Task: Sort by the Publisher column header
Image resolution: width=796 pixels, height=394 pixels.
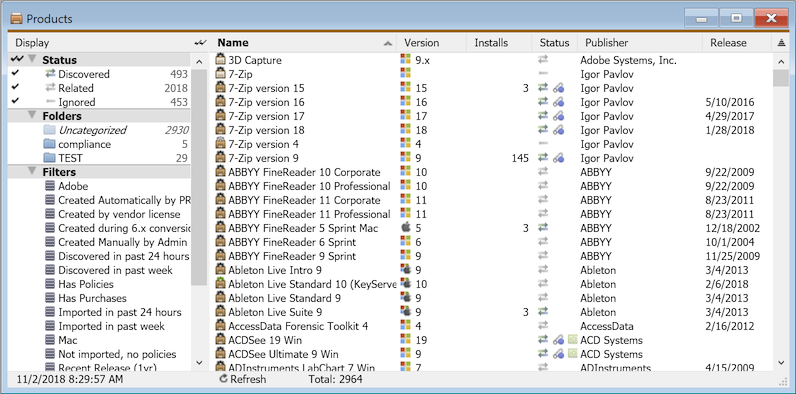Action: 640,43
